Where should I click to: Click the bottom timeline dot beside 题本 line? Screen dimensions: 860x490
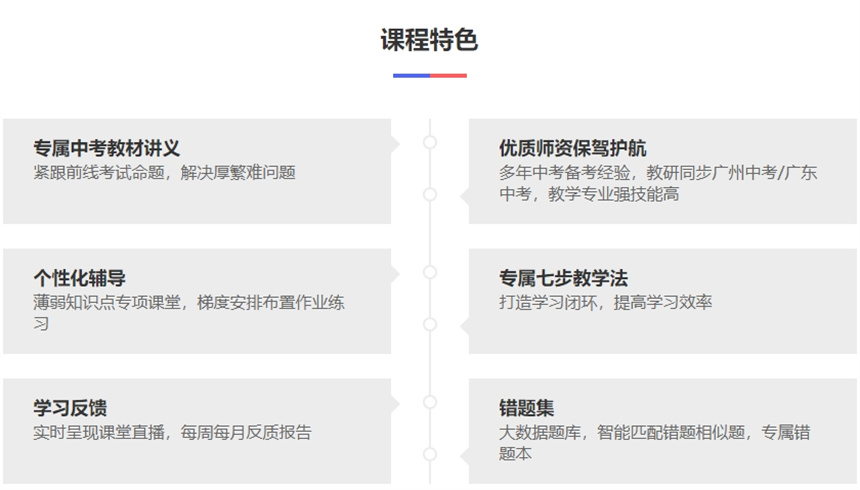[x=430, y=454]
